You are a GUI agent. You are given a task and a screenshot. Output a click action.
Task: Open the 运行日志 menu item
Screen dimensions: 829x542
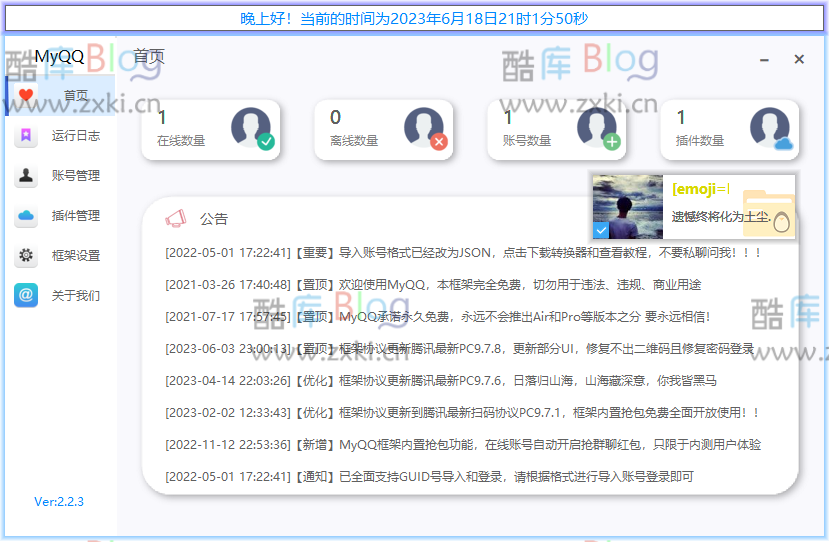(x=60, y=135)
